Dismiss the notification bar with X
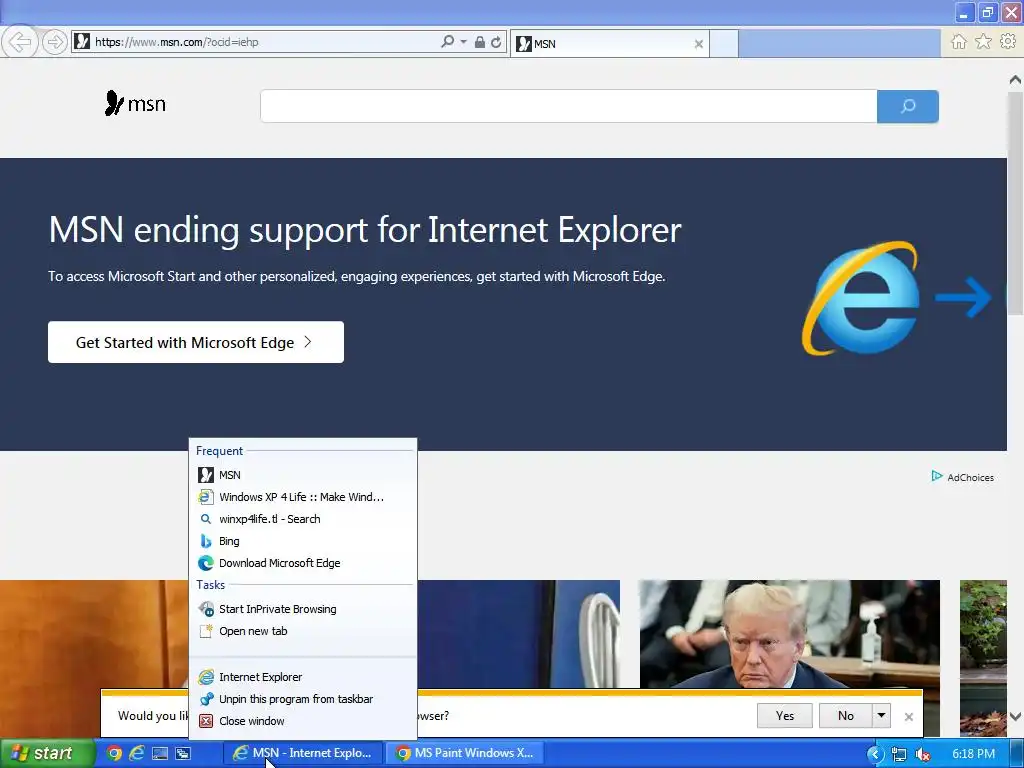The width and height of the screenshot is (1024, 768). [x=908, y=716]
